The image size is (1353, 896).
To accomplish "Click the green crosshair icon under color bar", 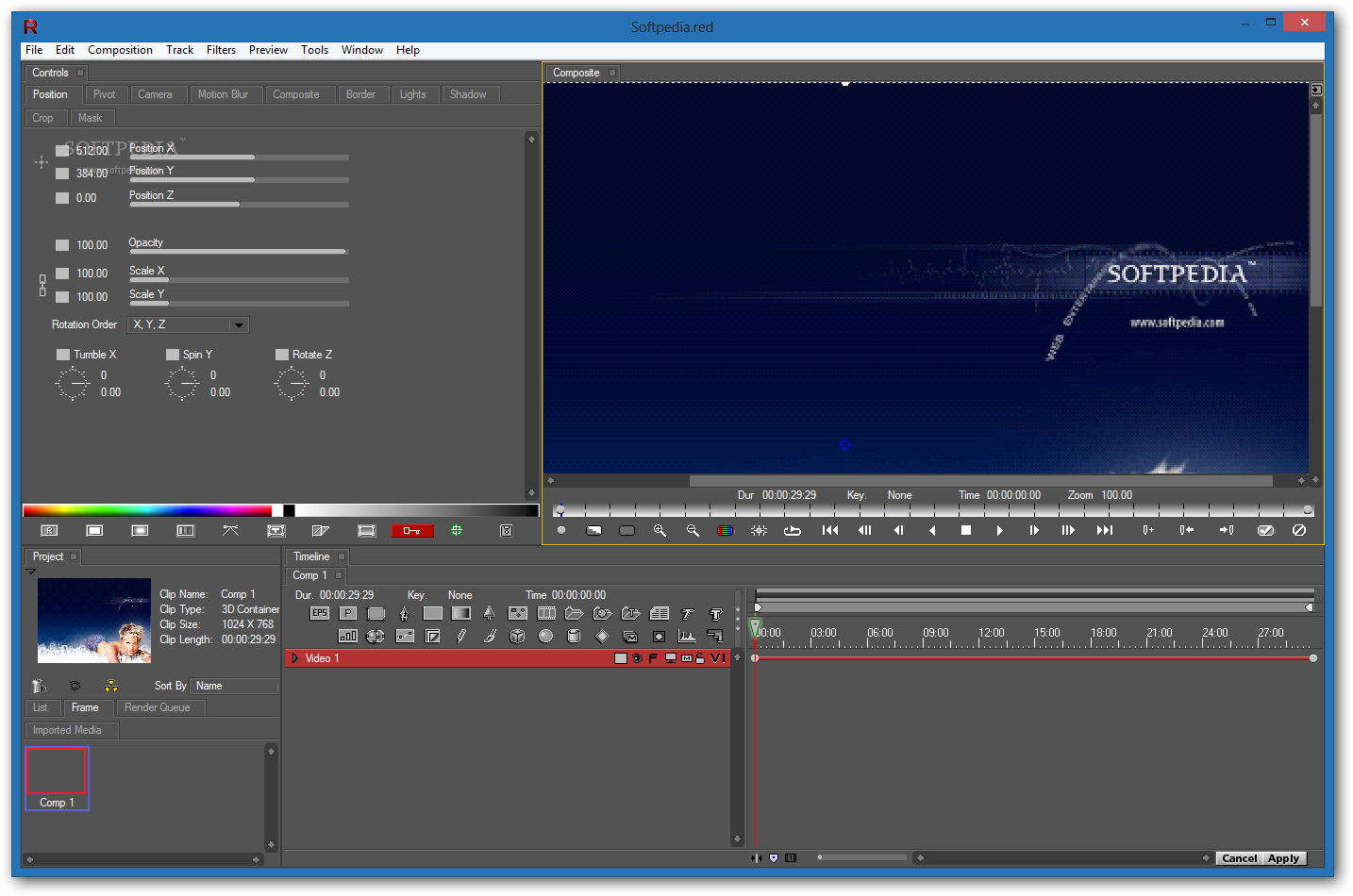I will [457, 531].
